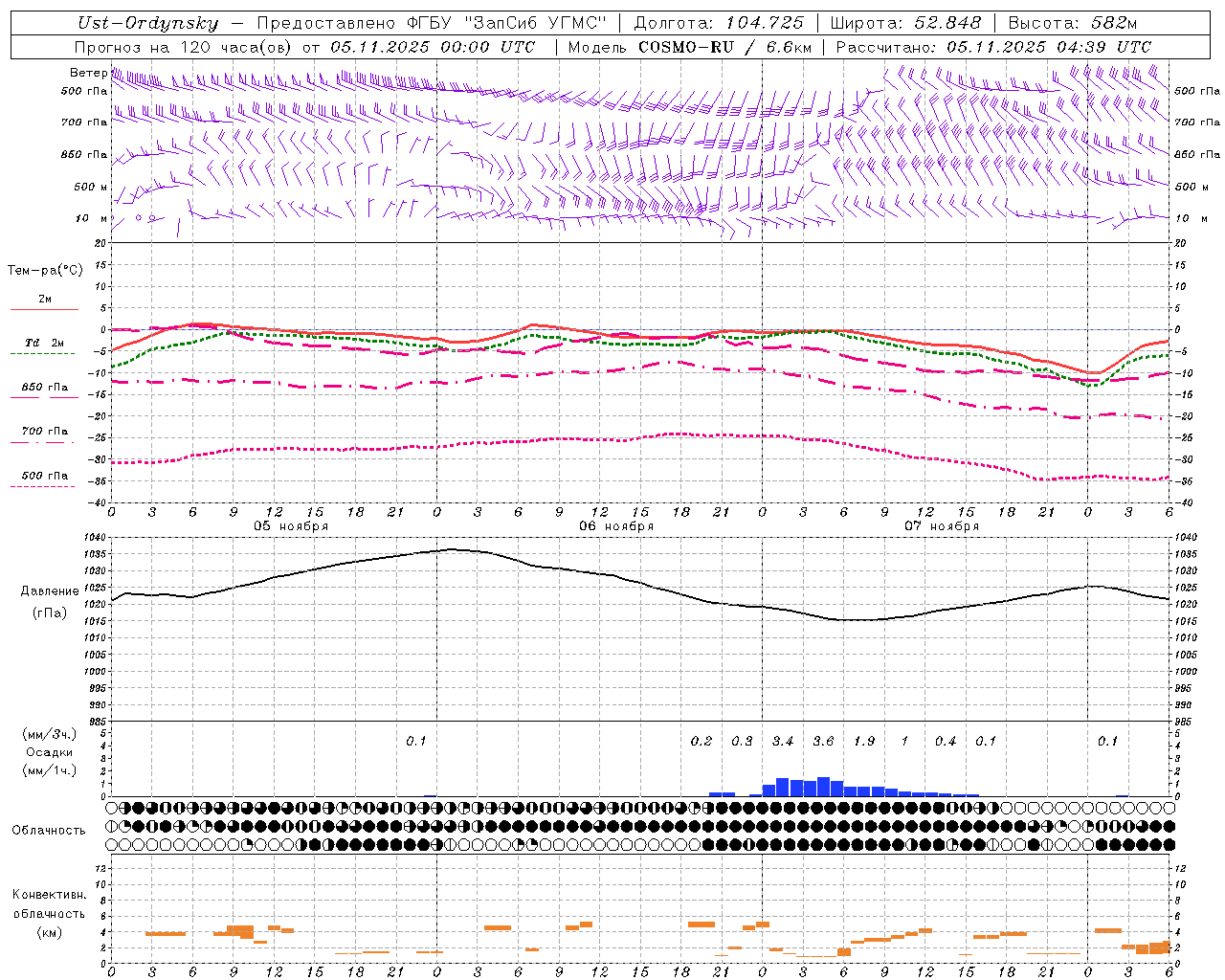Click the Осадки precipitation panel label
This screenshot has width=1225, height=980.
click(x=49, y=752)
